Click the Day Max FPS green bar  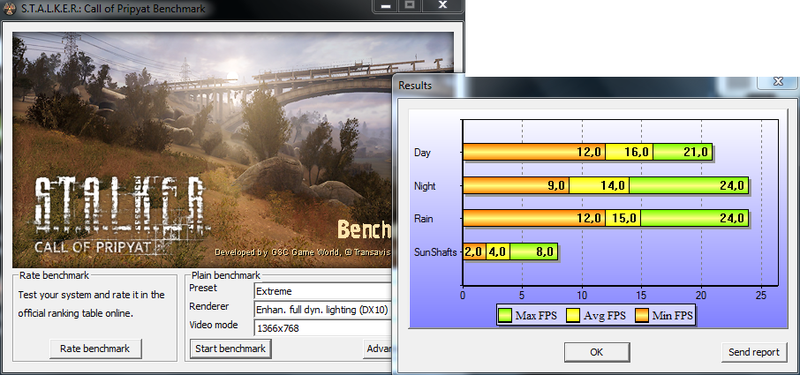[683, 152]
